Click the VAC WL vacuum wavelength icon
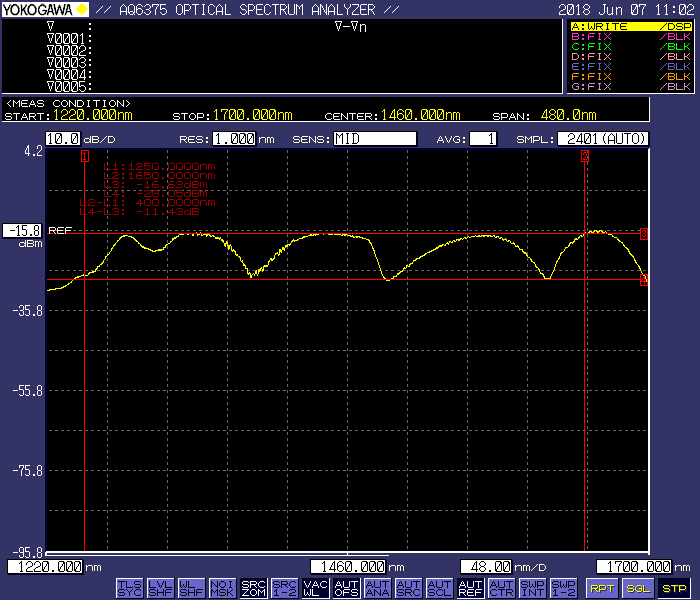700x600 pixels. coord(315,587)
